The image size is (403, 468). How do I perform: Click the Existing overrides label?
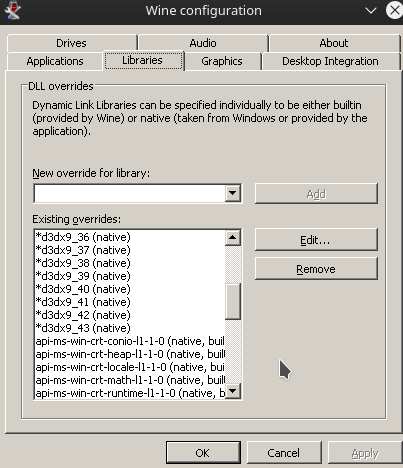pyautogui.click(x=76, y=219)
